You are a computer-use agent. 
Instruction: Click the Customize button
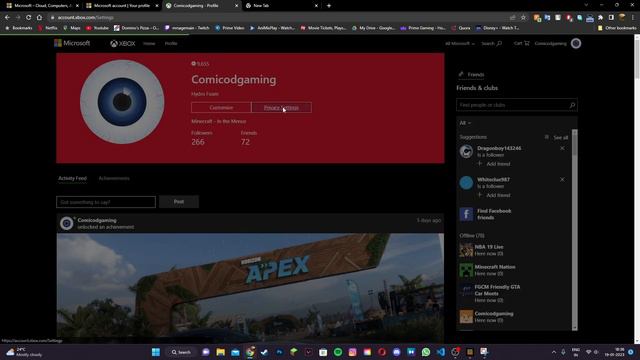pyautogui.click(x=221, y=107)
